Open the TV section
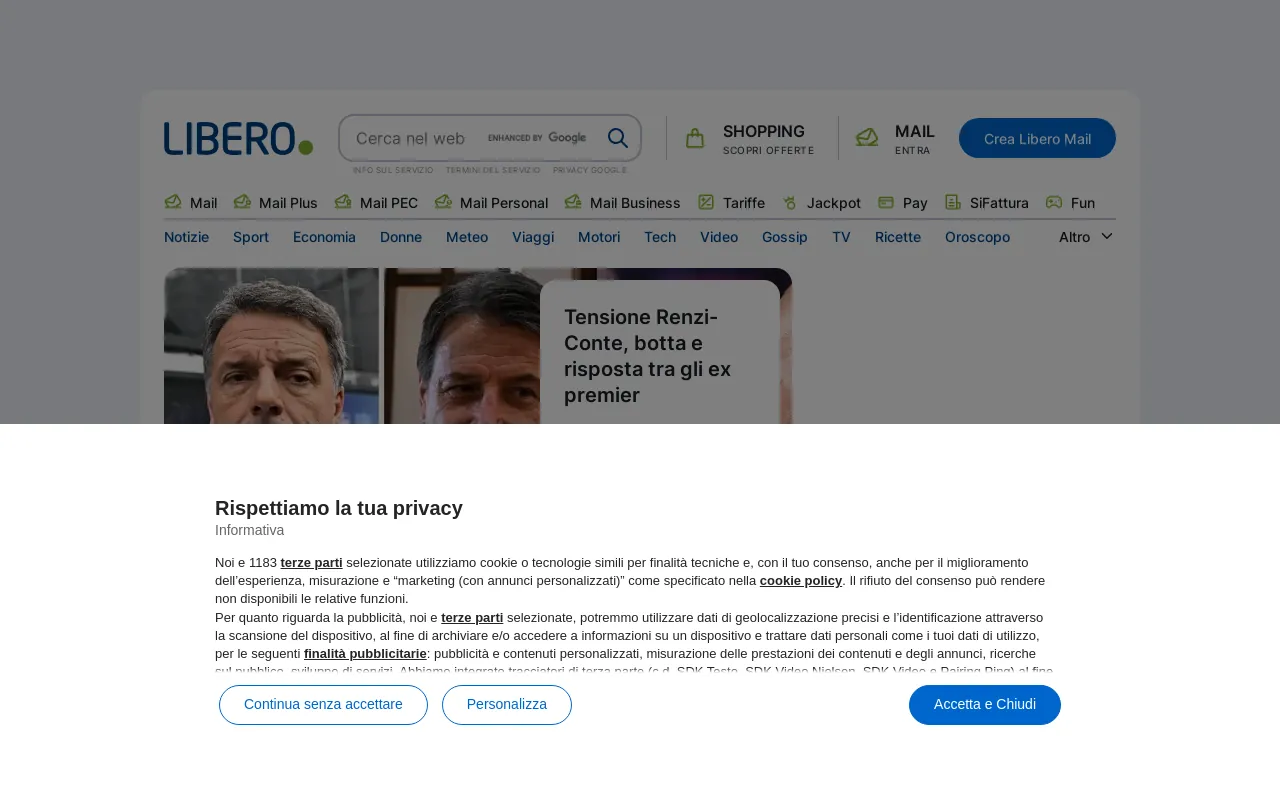The height and width of the screenshot is (800, 1280). pos(841,237)
